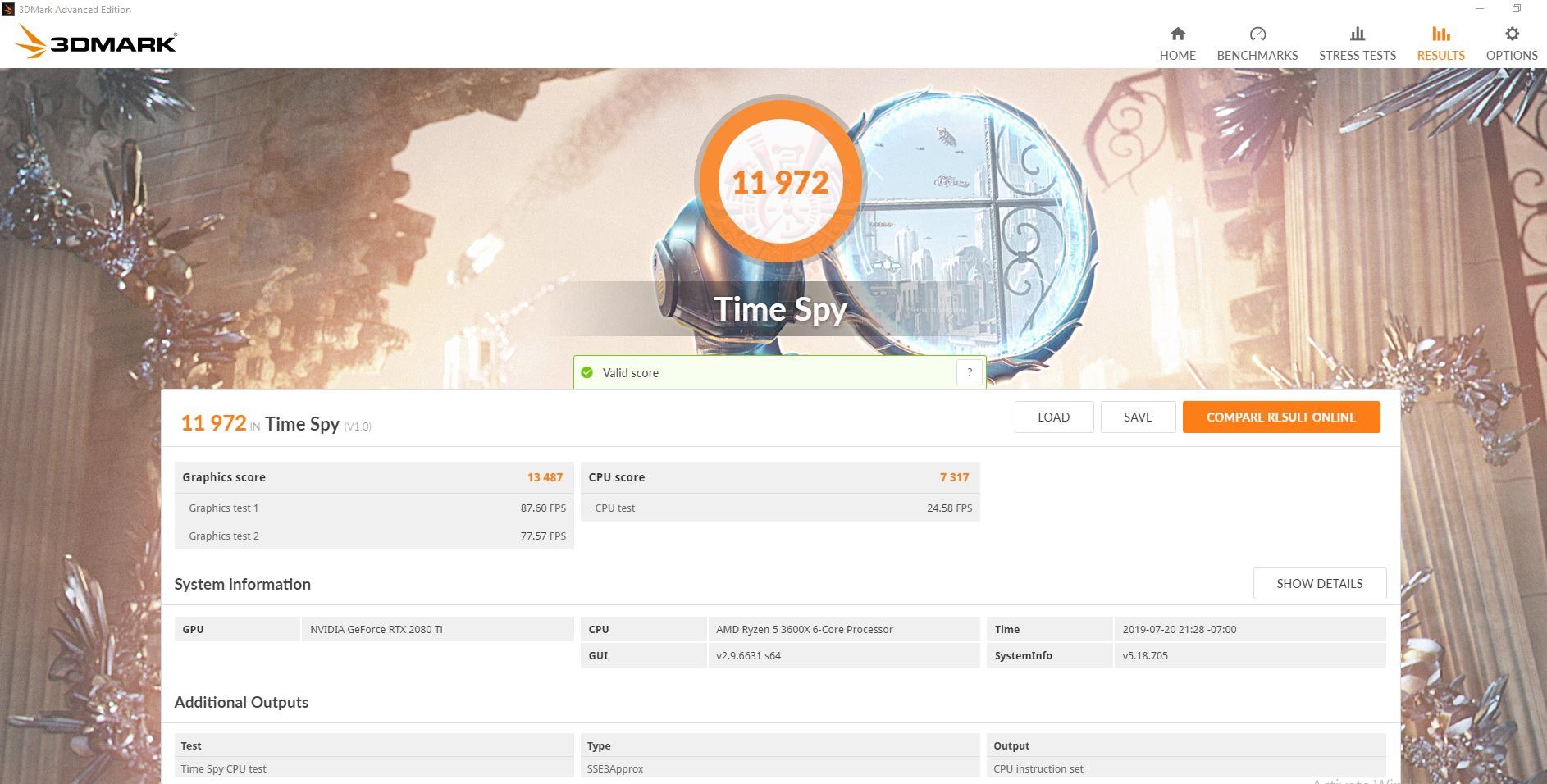Click the System information heading
Viewport: 1547px width, 784px height.
point(242,584)
